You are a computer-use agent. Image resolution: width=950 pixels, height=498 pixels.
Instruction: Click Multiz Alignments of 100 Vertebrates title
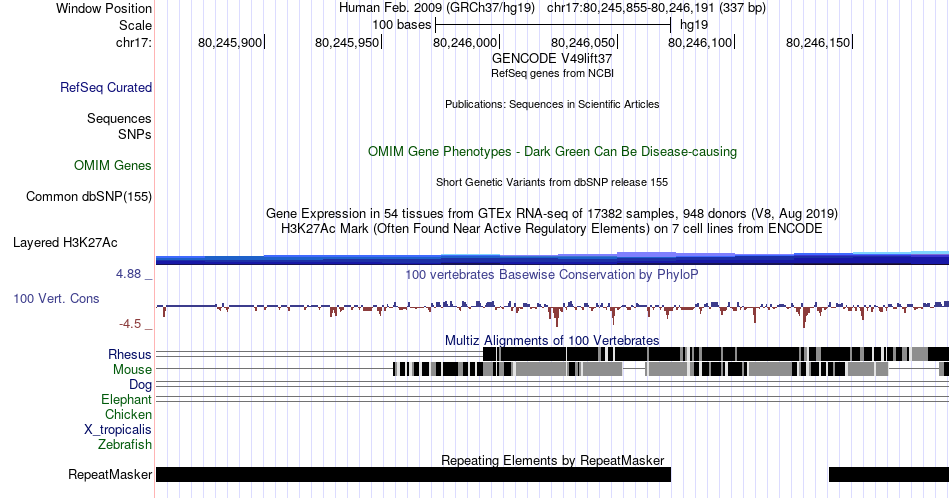pyautogui.click(x=552, y=340)
